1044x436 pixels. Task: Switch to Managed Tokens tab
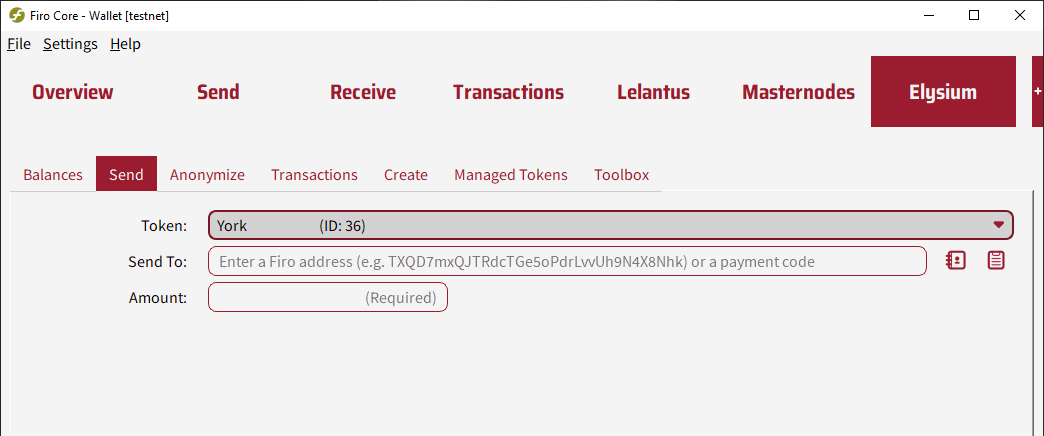tap(511, 174)
